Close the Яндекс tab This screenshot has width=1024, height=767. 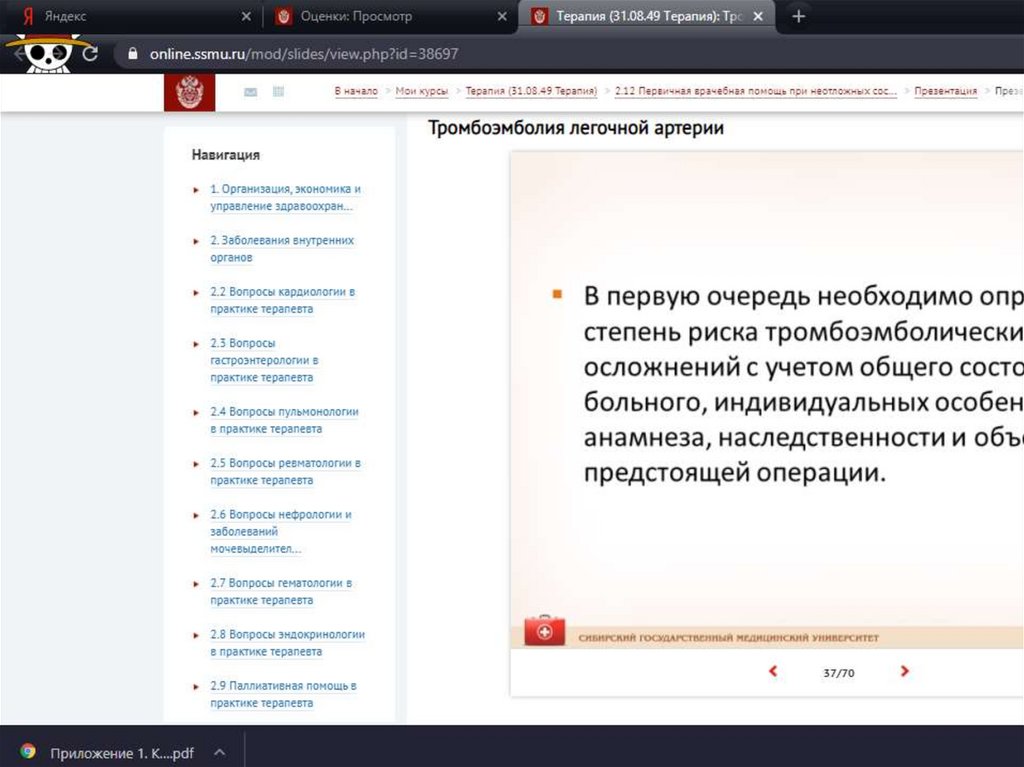click(x=246, y=17)
